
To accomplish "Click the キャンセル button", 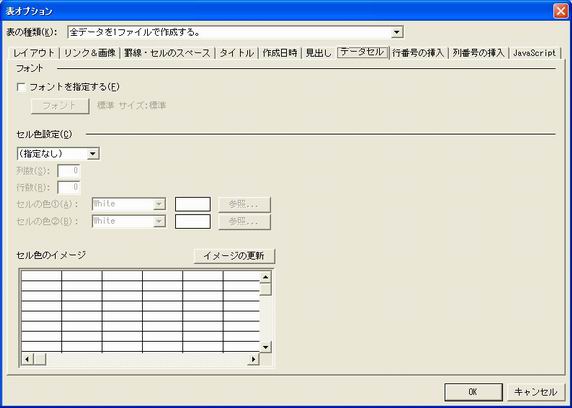I will click(x=535, y=392).
